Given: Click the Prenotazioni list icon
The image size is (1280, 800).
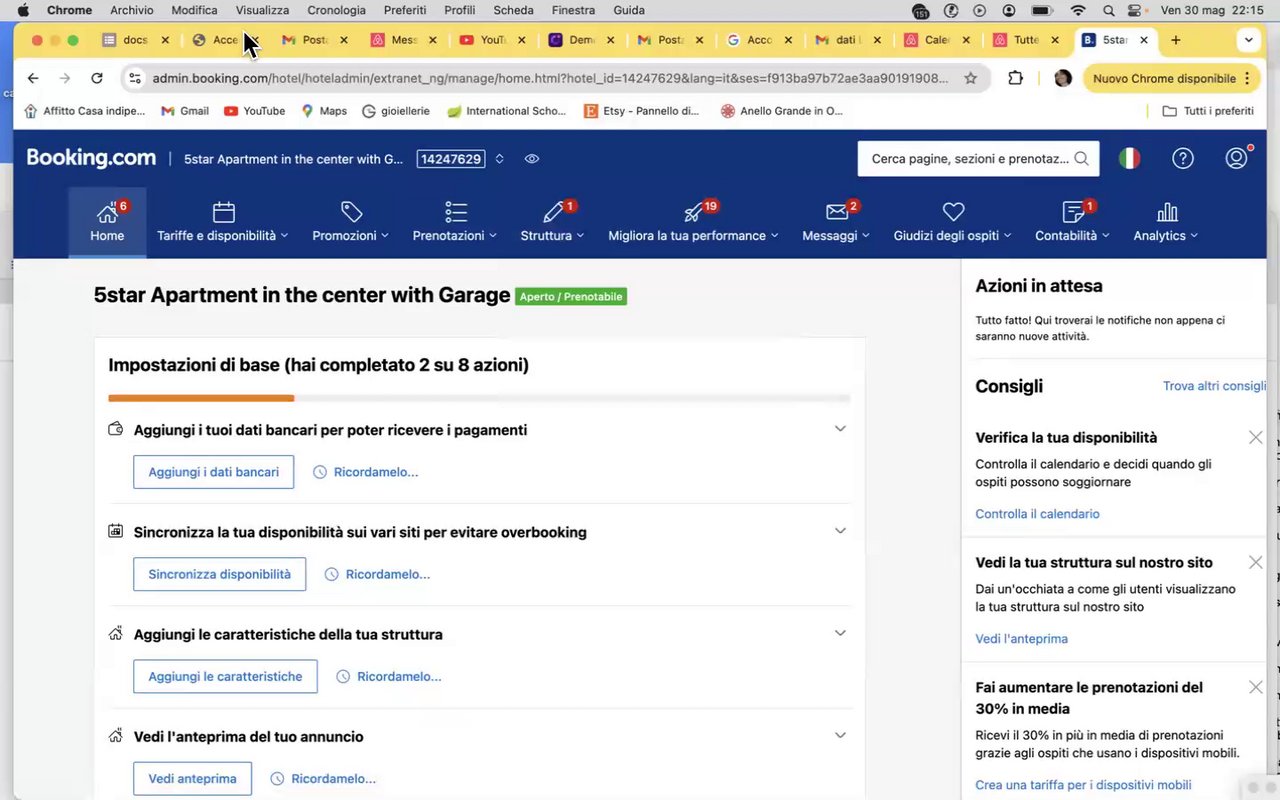Looking at the screenshot, I should pyautogui.click(x=456, y=212).
